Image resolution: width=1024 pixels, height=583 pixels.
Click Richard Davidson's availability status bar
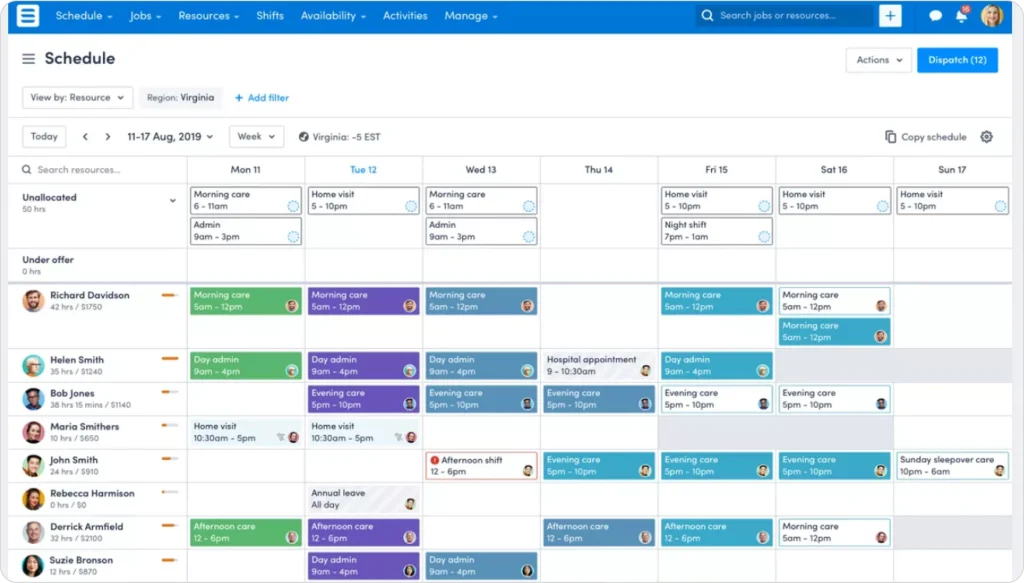tap(166, 295)
